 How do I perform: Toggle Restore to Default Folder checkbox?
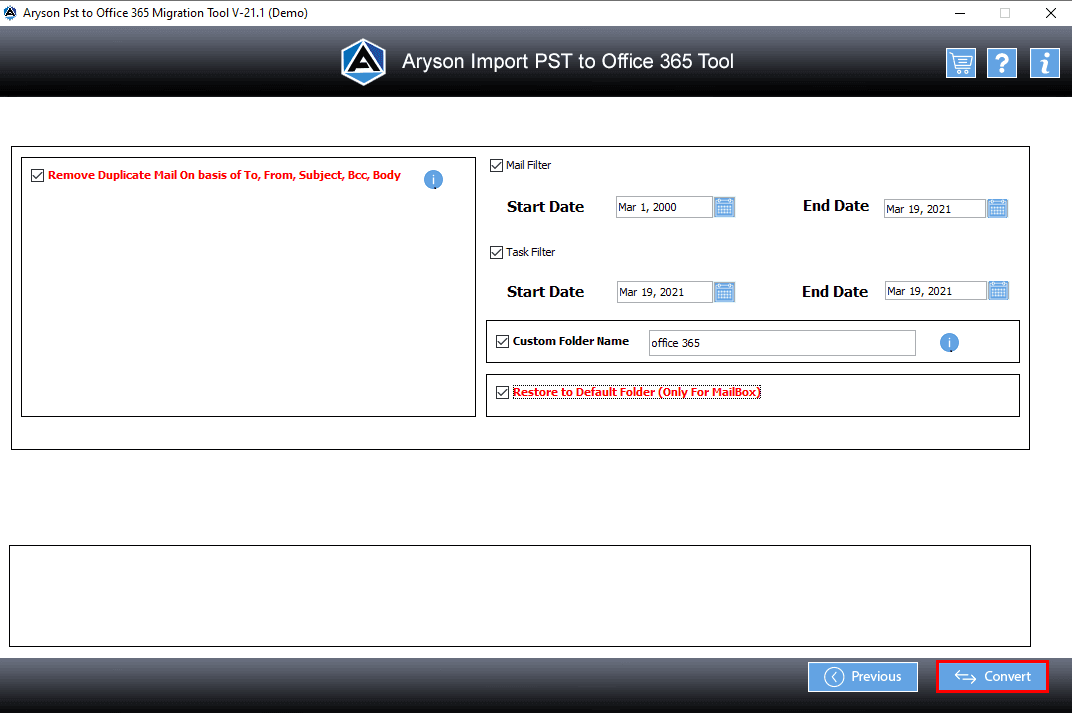tap(502, 392)
